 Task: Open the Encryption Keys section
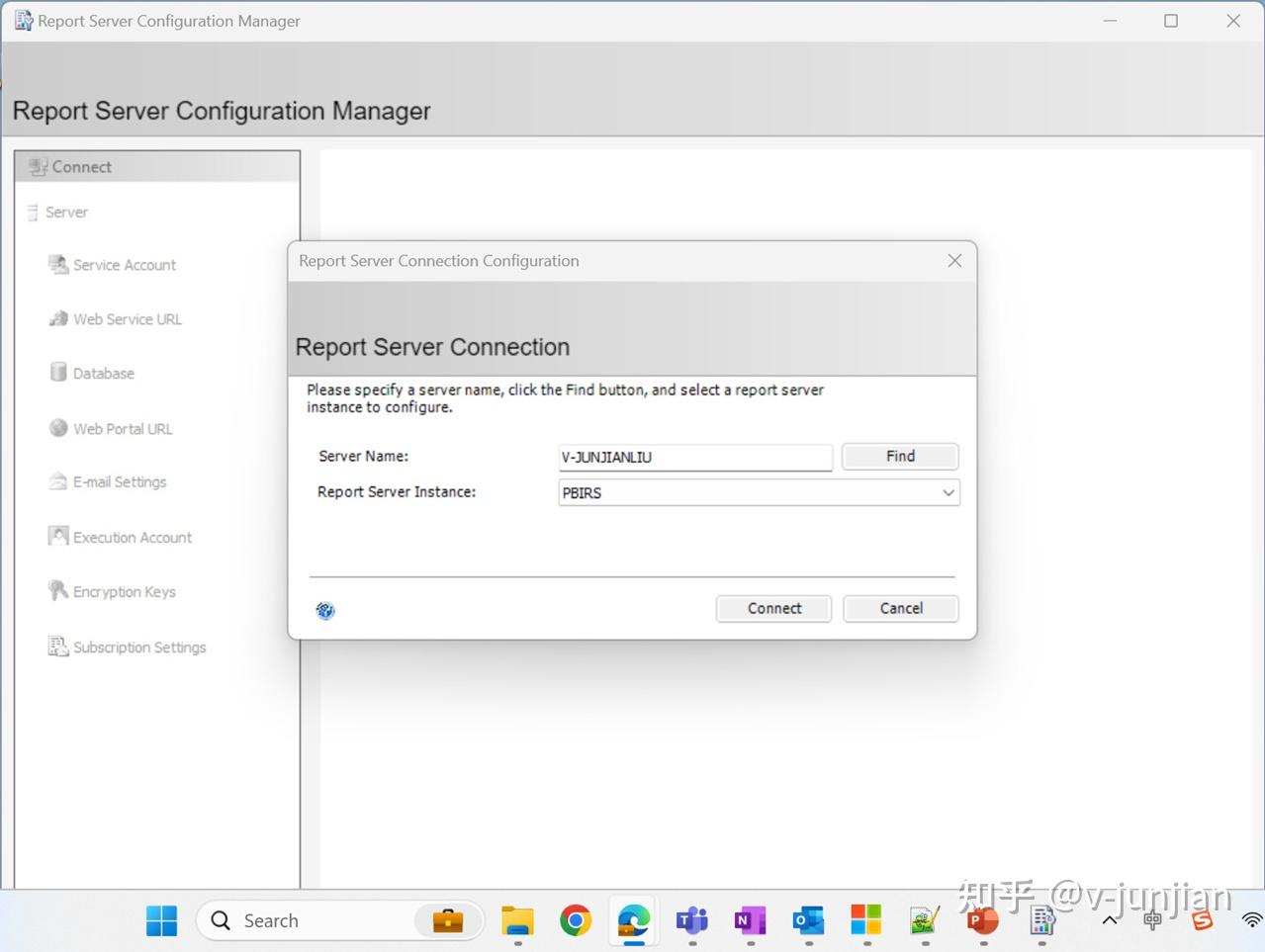(125, 591)
